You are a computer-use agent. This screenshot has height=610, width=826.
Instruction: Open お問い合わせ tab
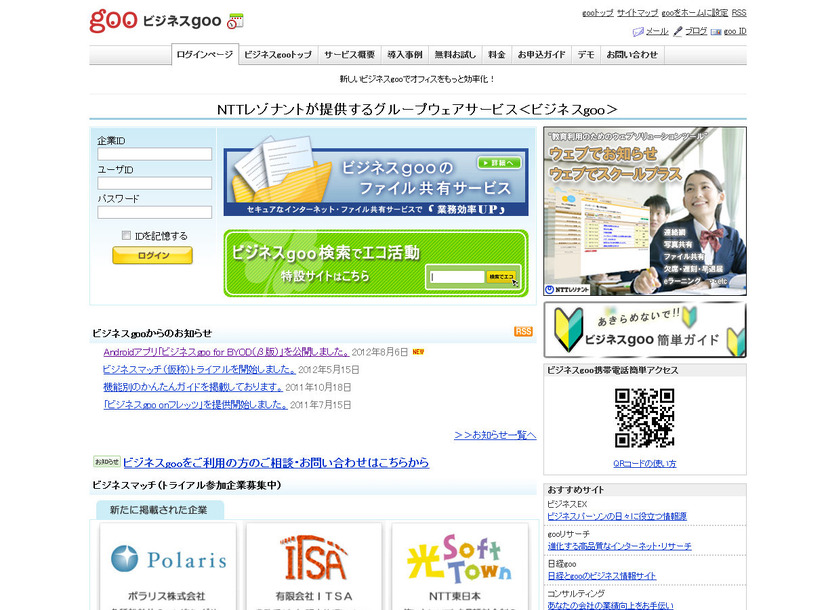[632, 55]
